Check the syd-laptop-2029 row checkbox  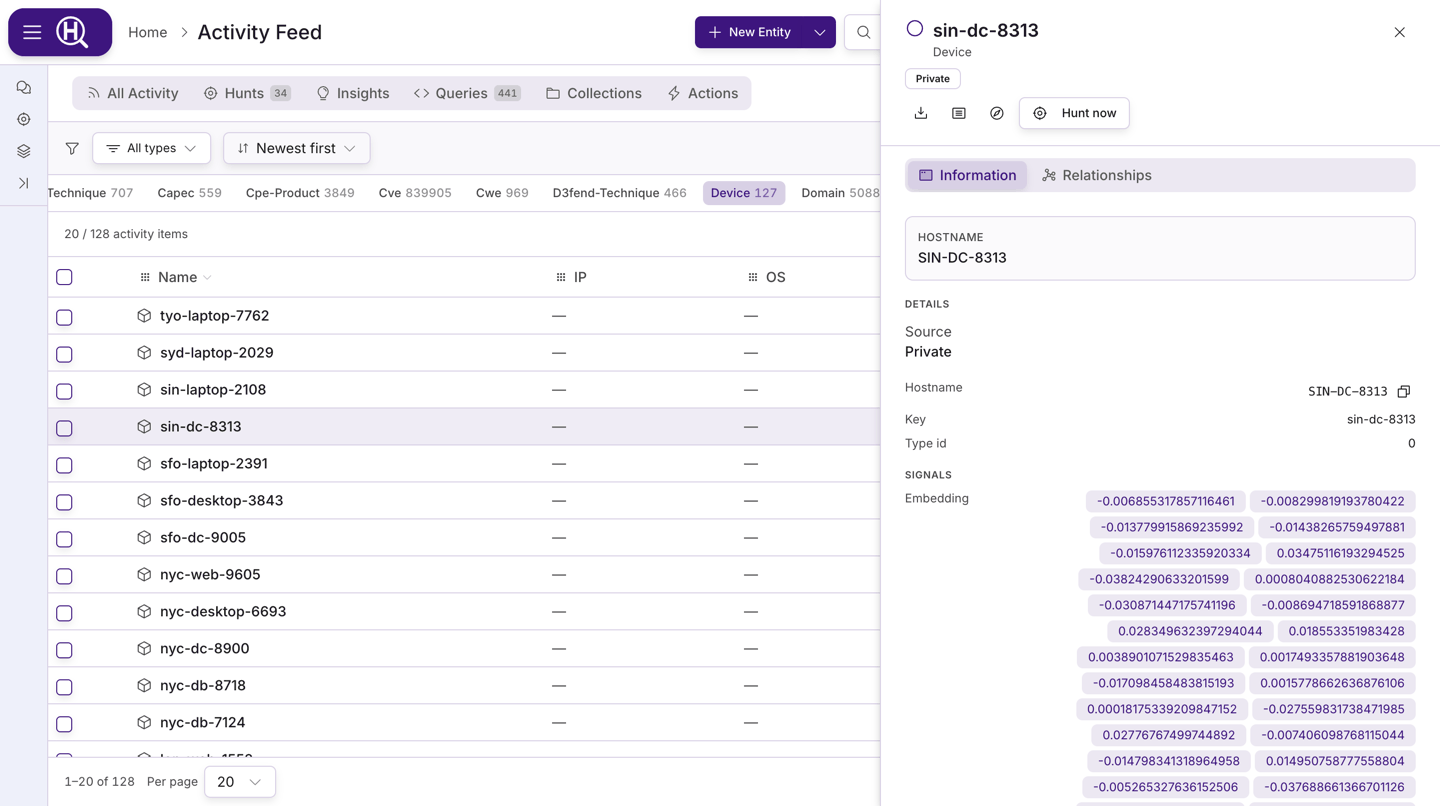[x=64, y=354]
